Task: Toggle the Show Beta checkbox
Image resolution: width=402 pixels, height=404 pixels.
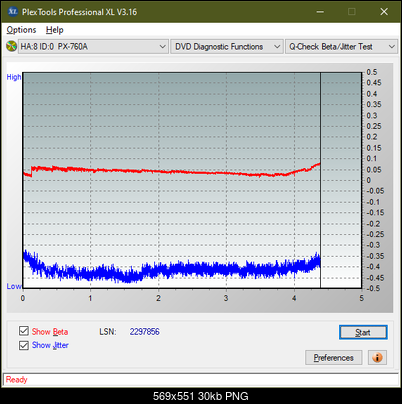Action: 23,331
